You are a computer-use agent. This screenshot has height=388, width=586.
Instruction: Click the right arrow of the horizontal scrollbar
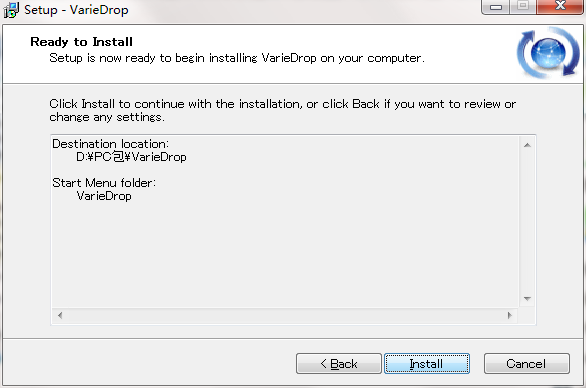click(510, 315)
